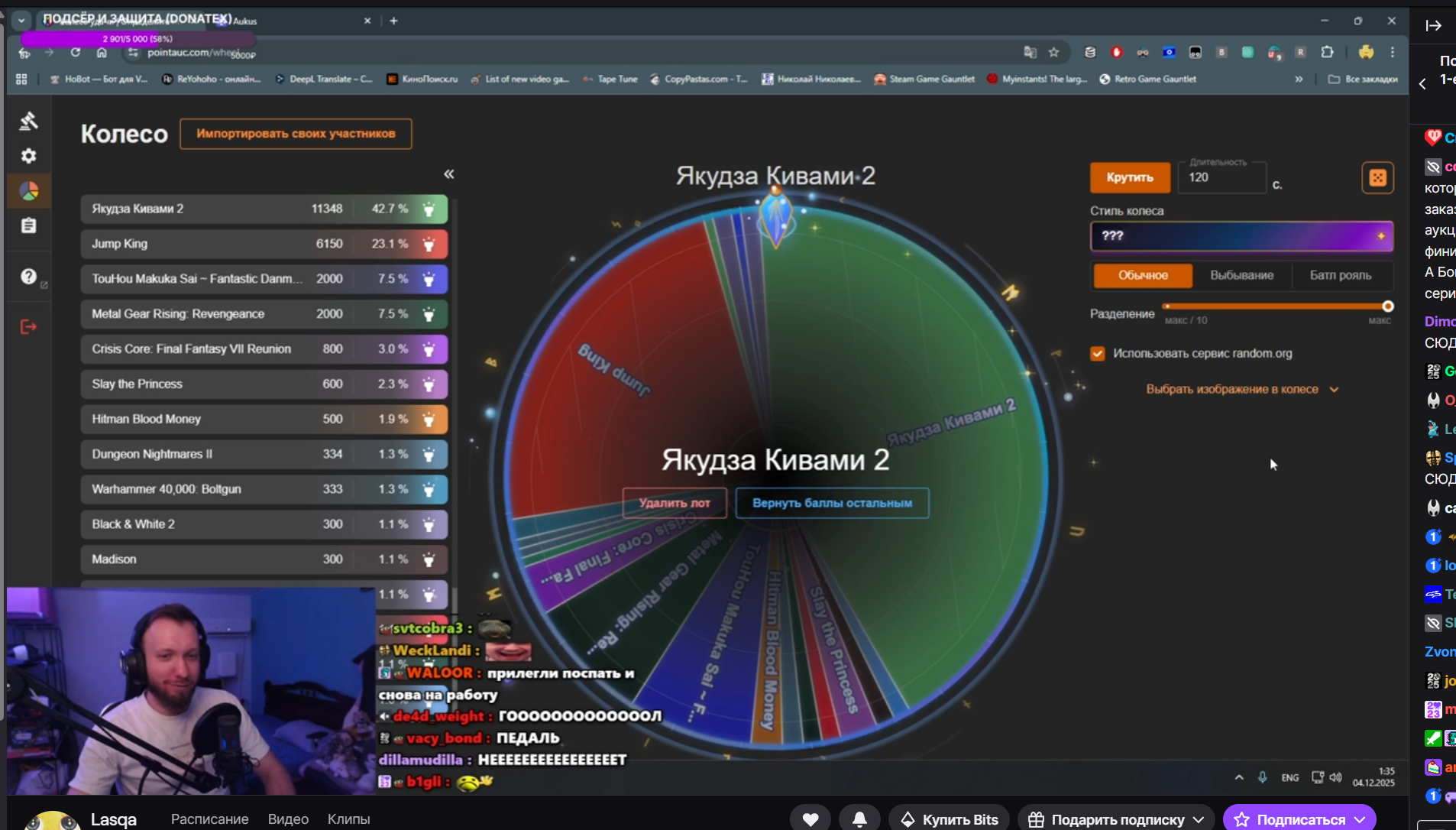Click the volume icon in system tray
Viewport: 1456px width, 830px height.
pos(1335,777)
